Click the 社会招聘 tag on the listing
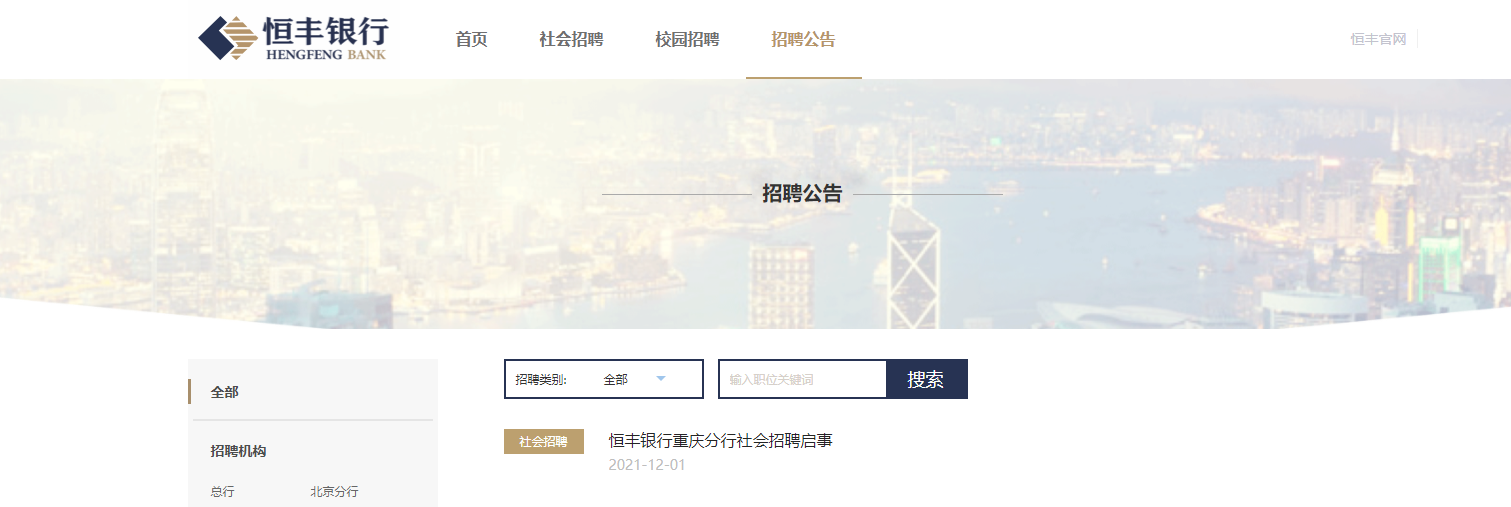 544,441
